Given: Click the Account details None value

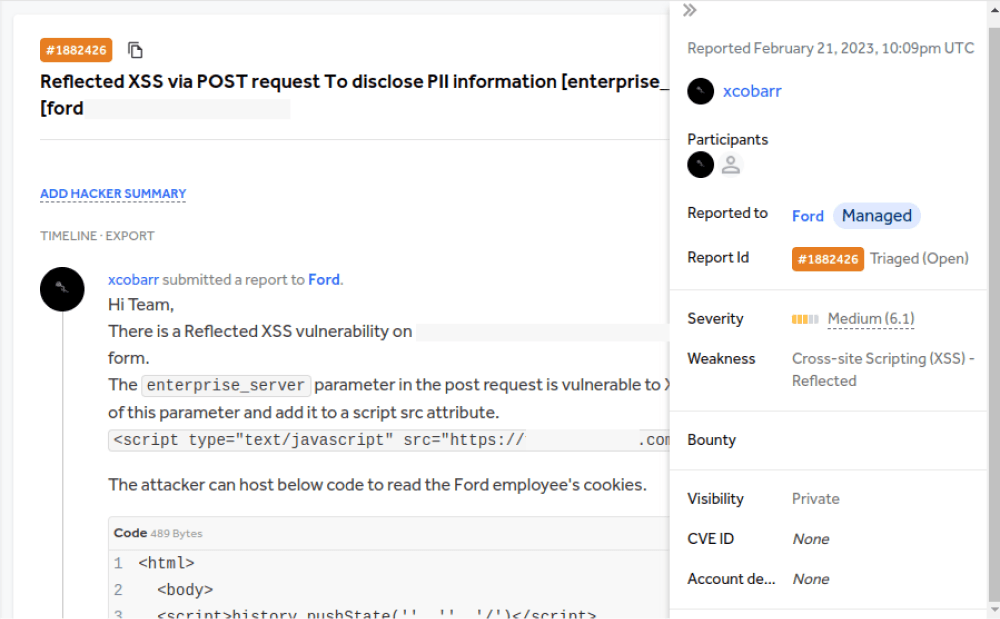Looking at the screenshot, I should [811, 579].
